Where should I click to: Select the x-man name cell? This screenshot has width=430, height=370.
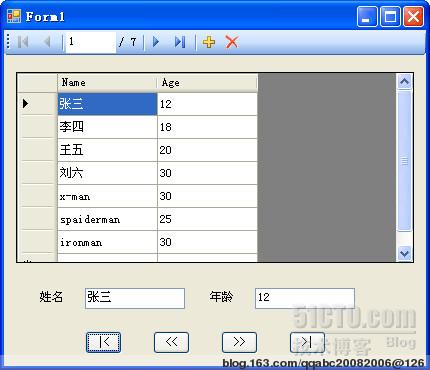click(107, 196)
